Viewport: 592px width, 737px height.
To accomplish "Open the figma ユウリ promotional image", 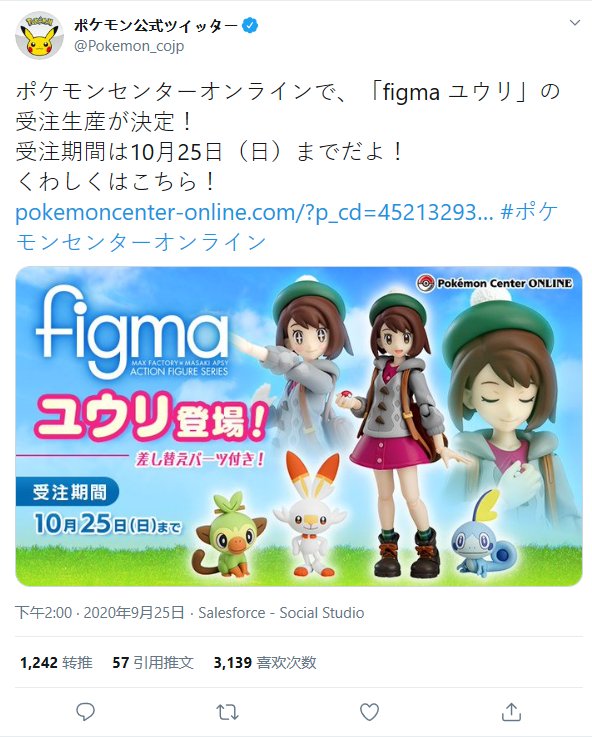I will (x=299, y=426).
